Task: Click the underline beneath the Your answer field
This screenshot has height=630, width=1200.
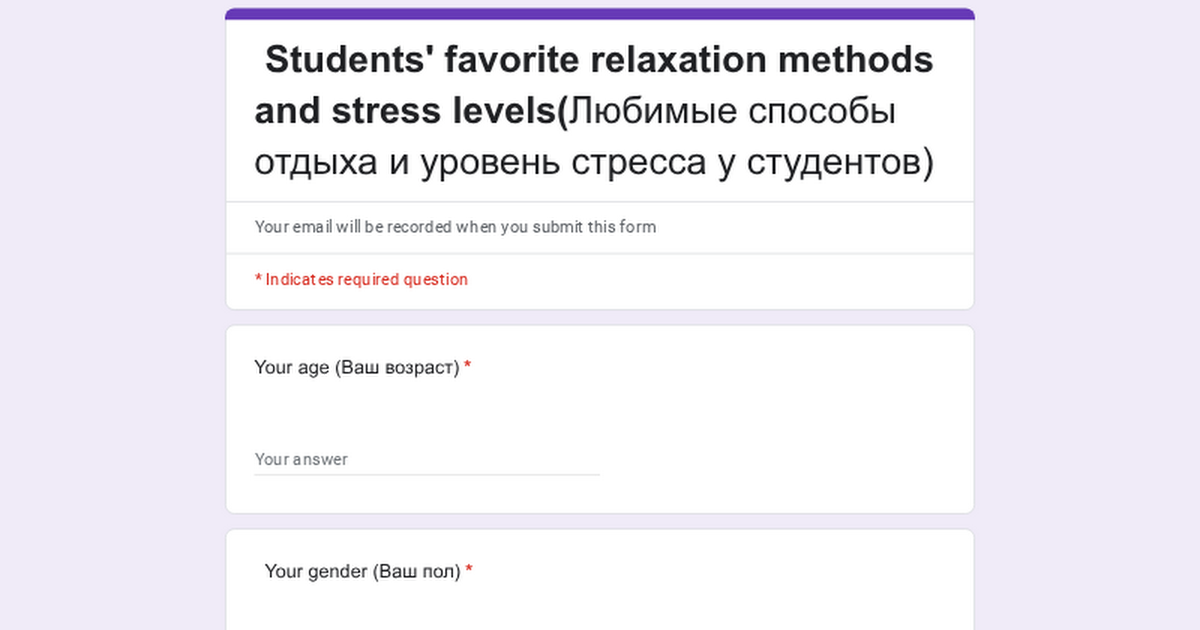Action: coord(427,474)
